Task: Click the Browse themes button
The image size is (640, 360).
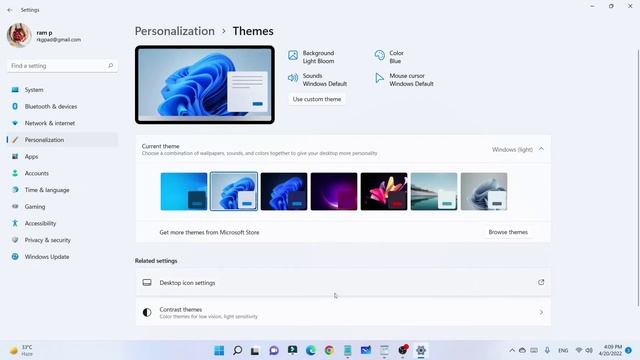Action: [x=508, y=232]
